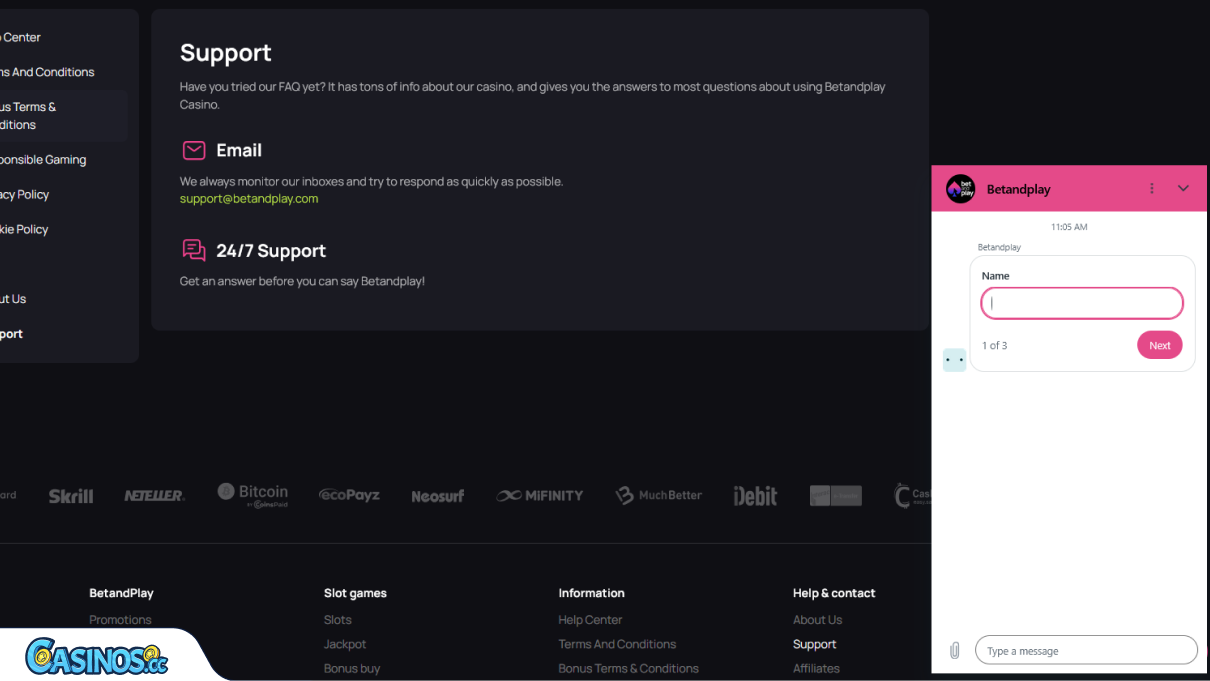
Task: Open Slots footer link
Action: pyautogui.click(x=338, y=620)
